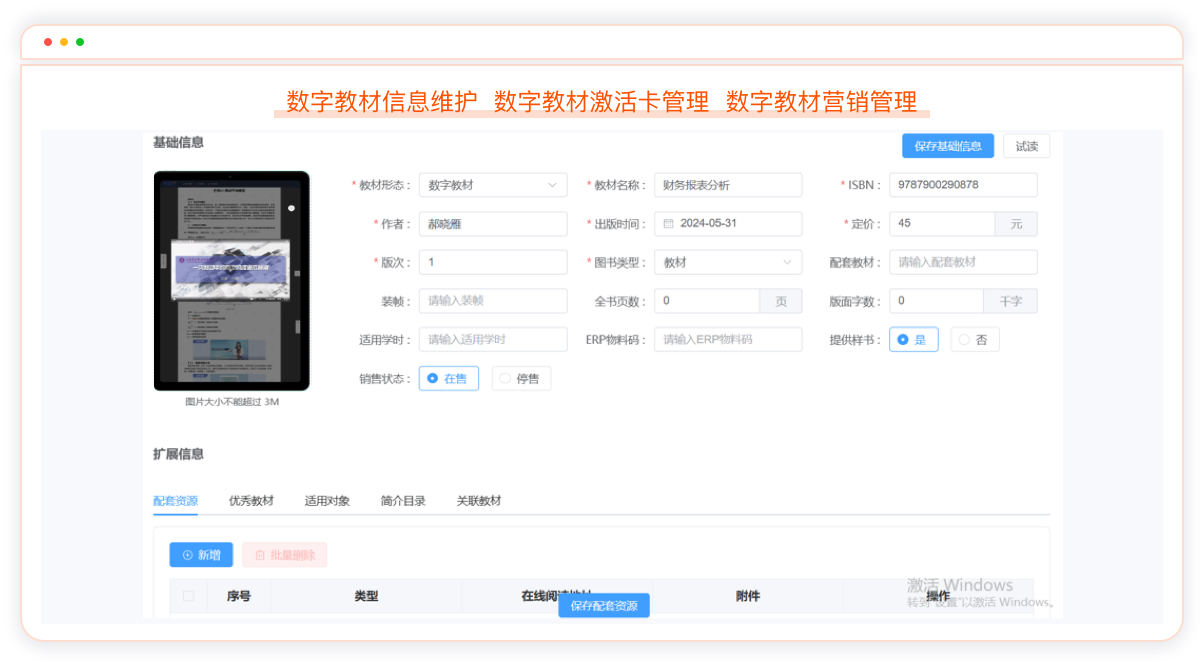Tick the select-all checkbox in table header
This screenshot has height=666, width=1204.
click(x=189, y=596)
